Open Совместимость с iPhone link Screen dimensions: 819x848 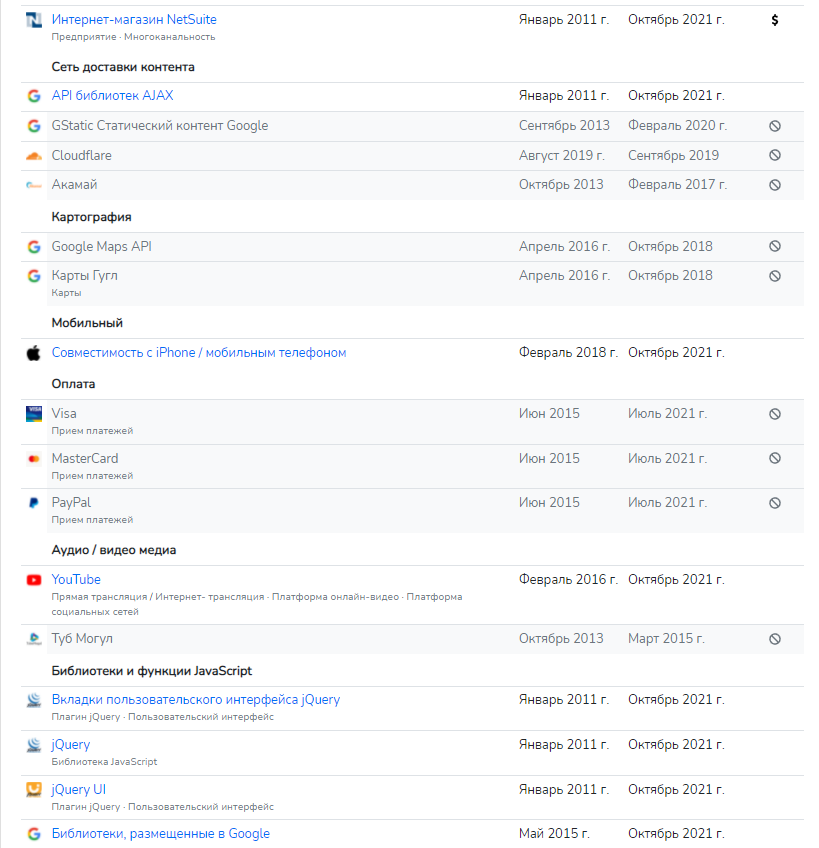point(199,353)
